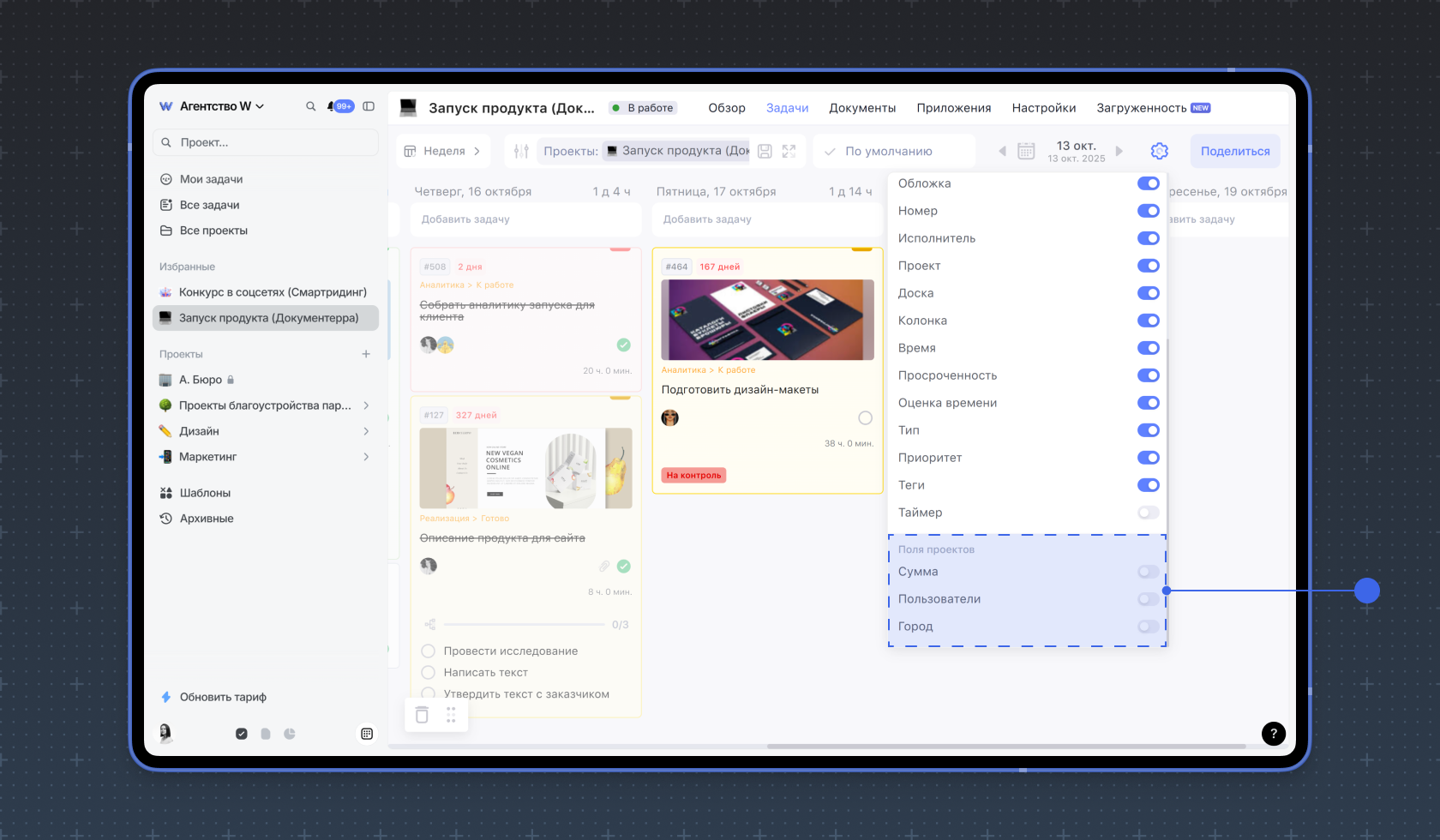This screenshot has height=840, width=1440.
Task: Expand the Маркетинг project folder
Action: click(x=366, y=457)
